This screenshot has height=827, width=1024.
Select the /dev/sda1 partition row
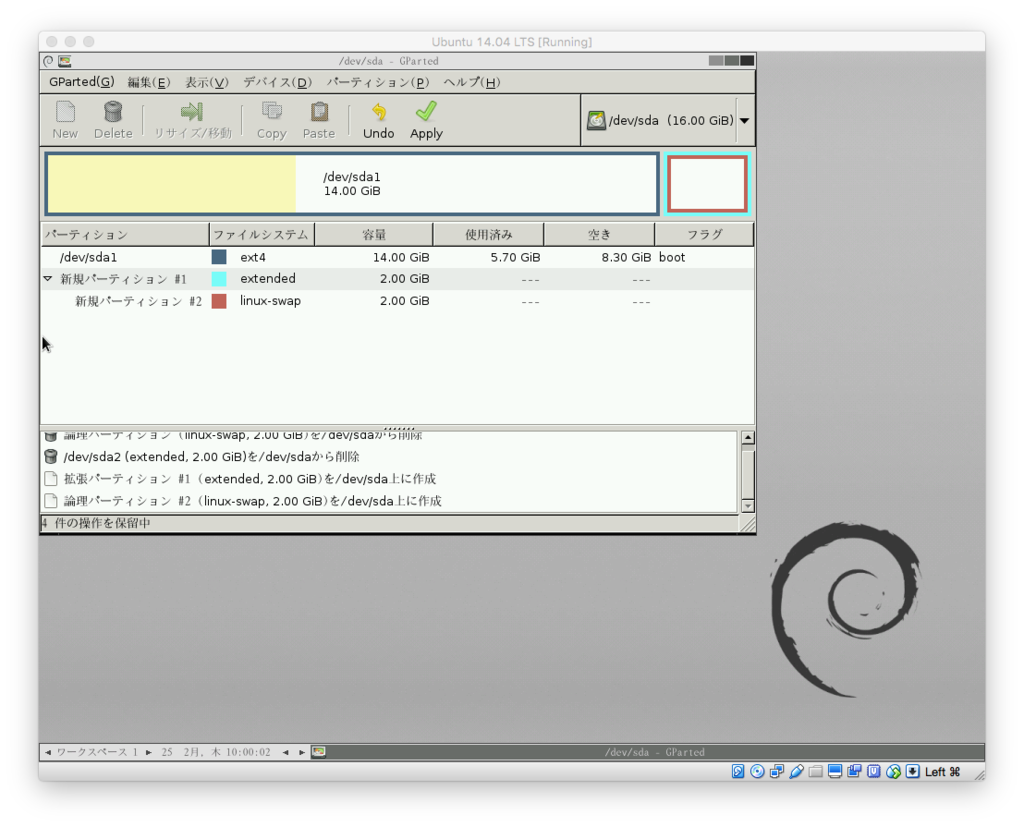click(x=397, y=257)
